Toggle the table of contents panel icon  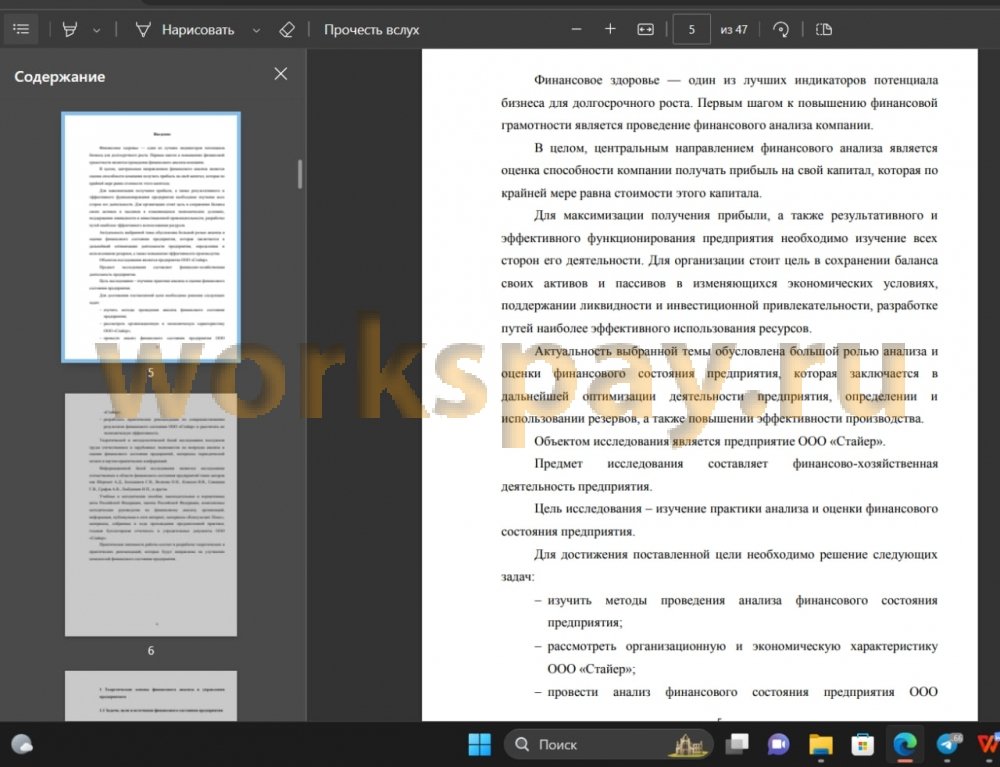[x=21, y=29]
